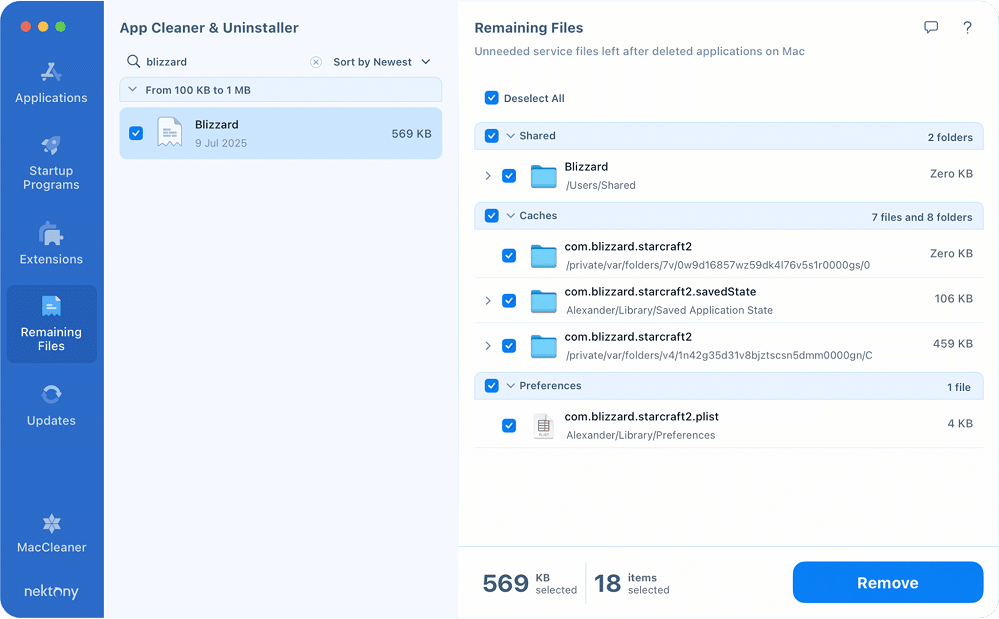Click the /Users/Shared path text
The image size is (999, 619).
tap(601, 185)
